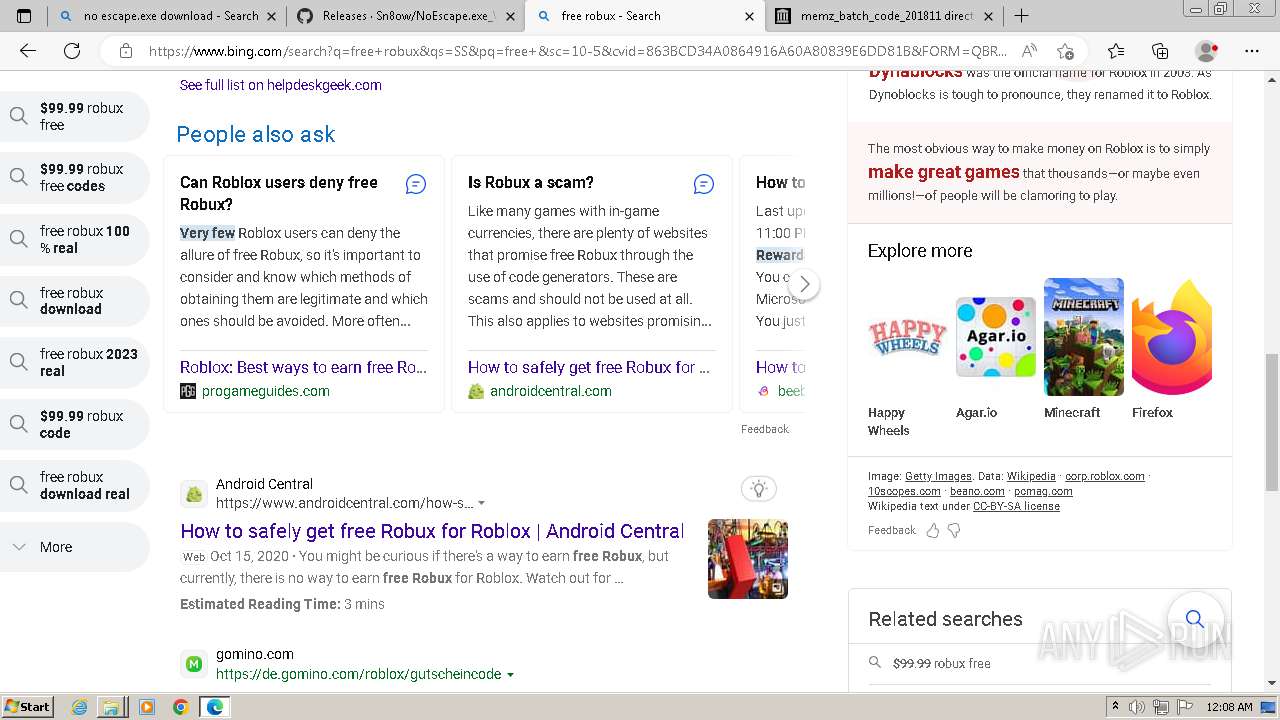Click the site lock icon in the address bar

pyautogui.click(x=126, y=51)
